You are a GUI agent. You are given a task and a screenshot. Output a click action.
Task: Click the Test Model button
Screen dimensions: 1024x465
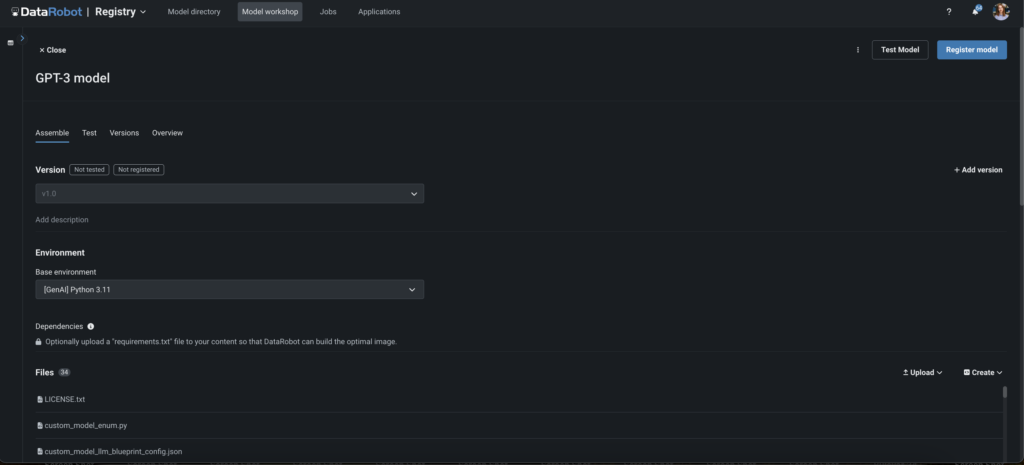point(900,50)
